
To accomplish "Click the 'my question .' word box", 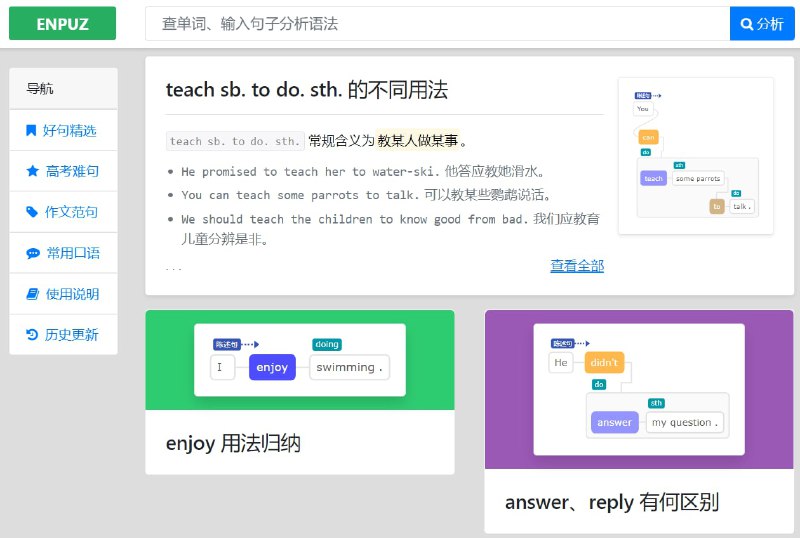I will (x=685, y=422).
